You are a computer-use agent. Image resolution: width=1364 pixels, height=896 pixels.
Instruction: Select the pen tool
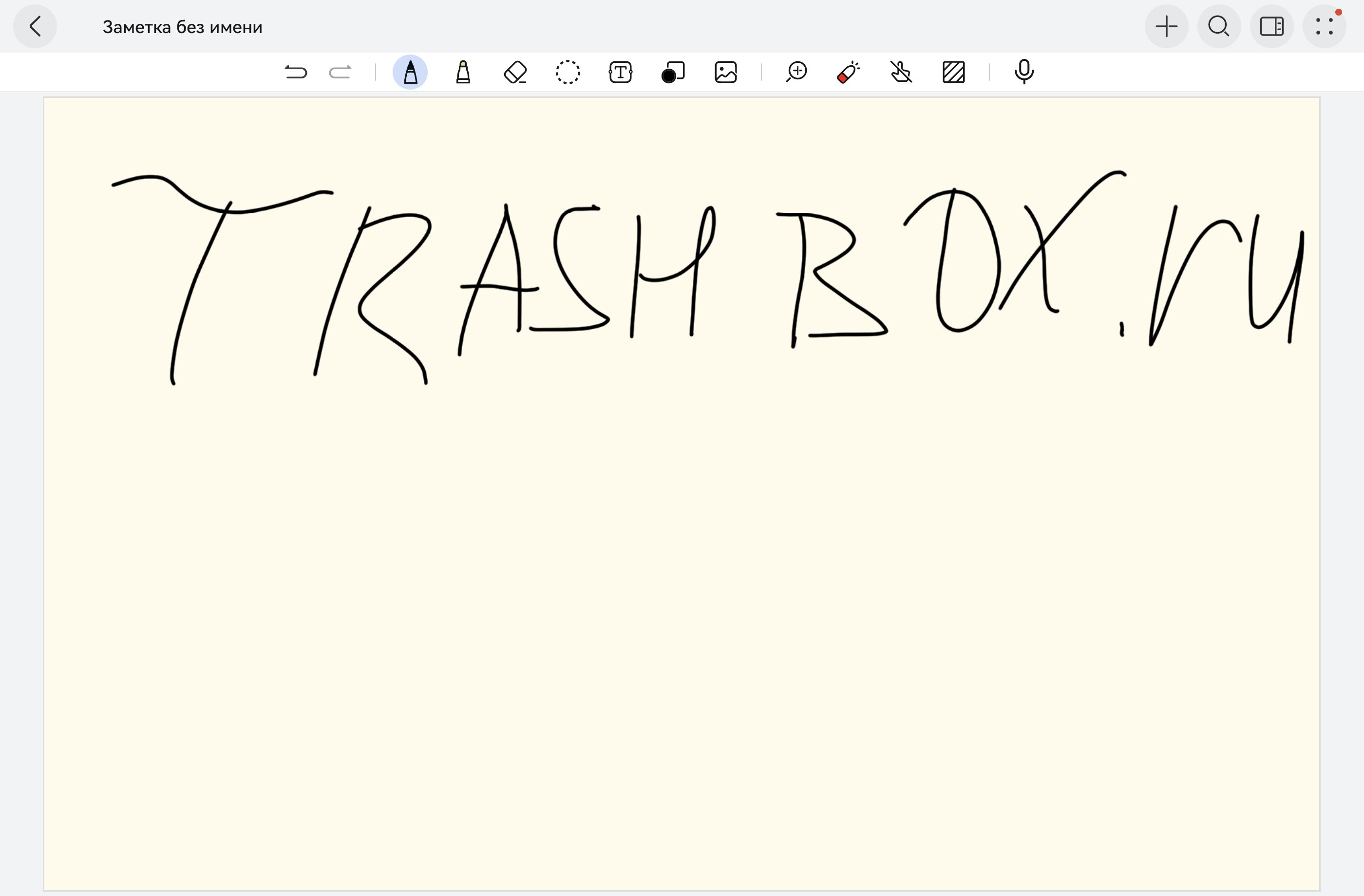click(410, 72)
